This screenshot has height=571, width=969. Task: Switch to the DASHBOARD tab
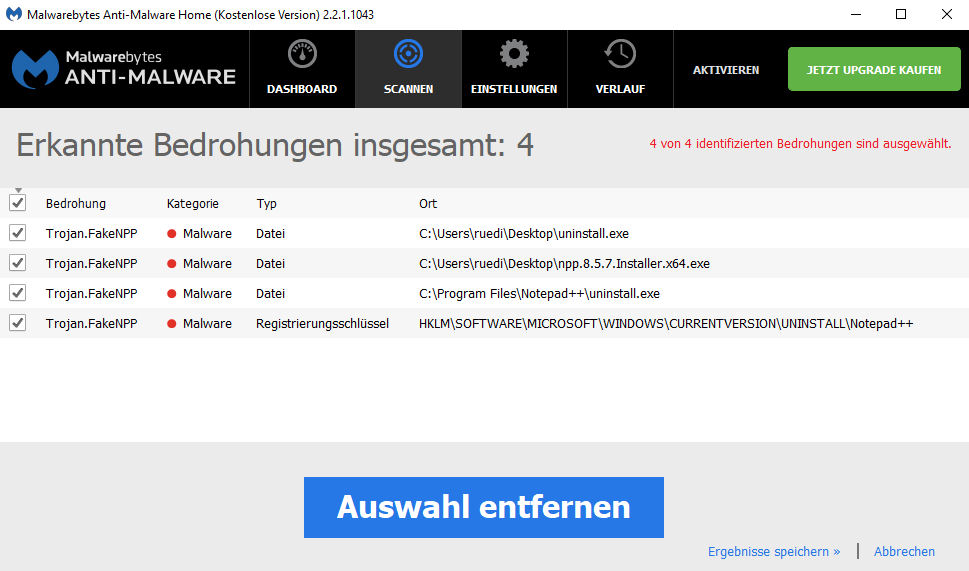pos(302,69)
